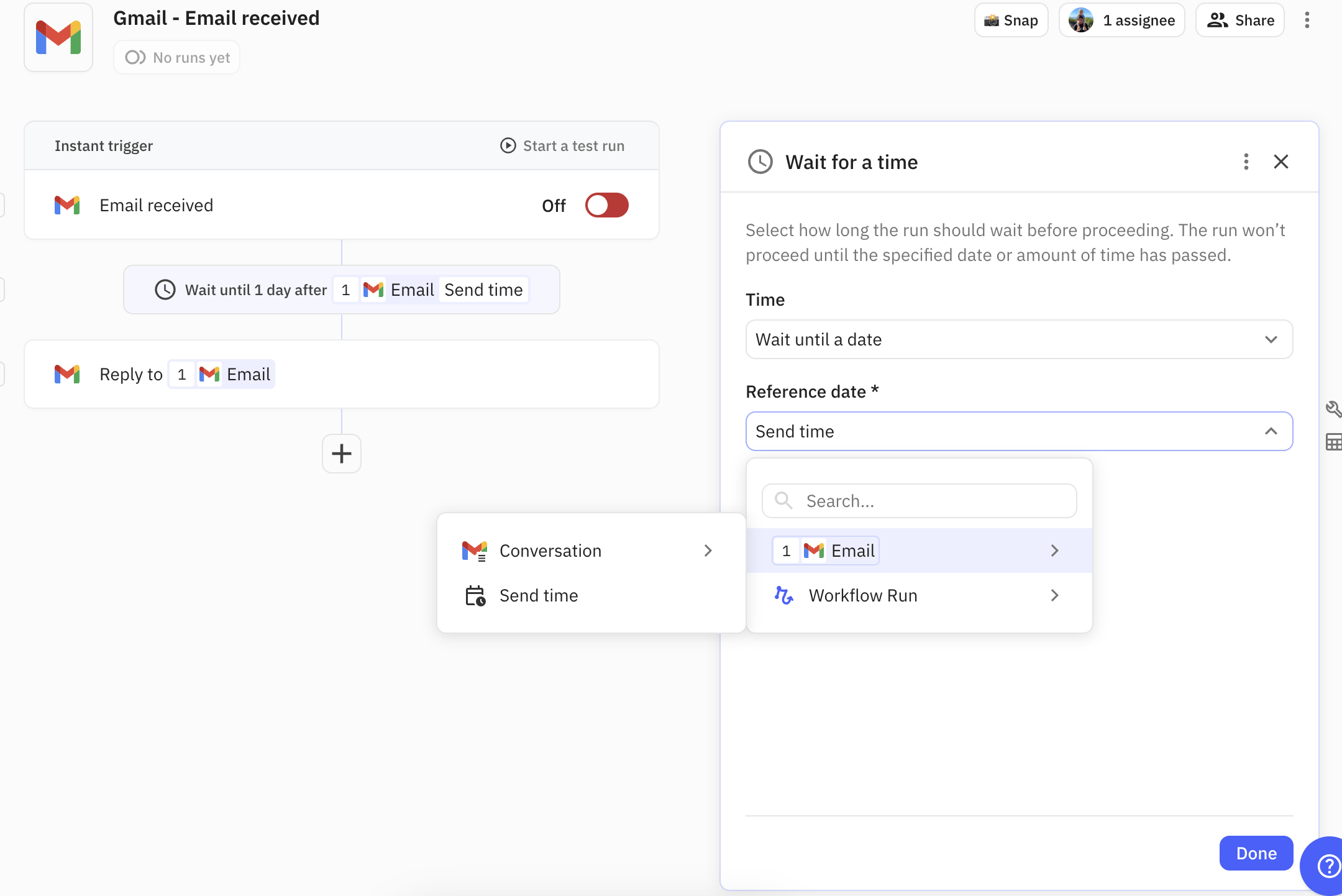Choose Send time from the context menu
The width and height of the screenshot is (1342, 896).
point(538,595)
